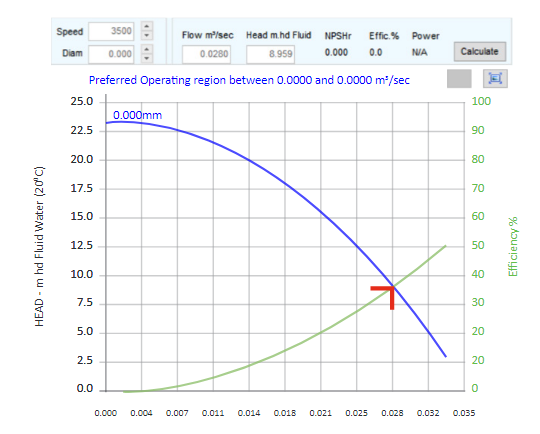Click the Flow m³/sec input field

(206, 54)
